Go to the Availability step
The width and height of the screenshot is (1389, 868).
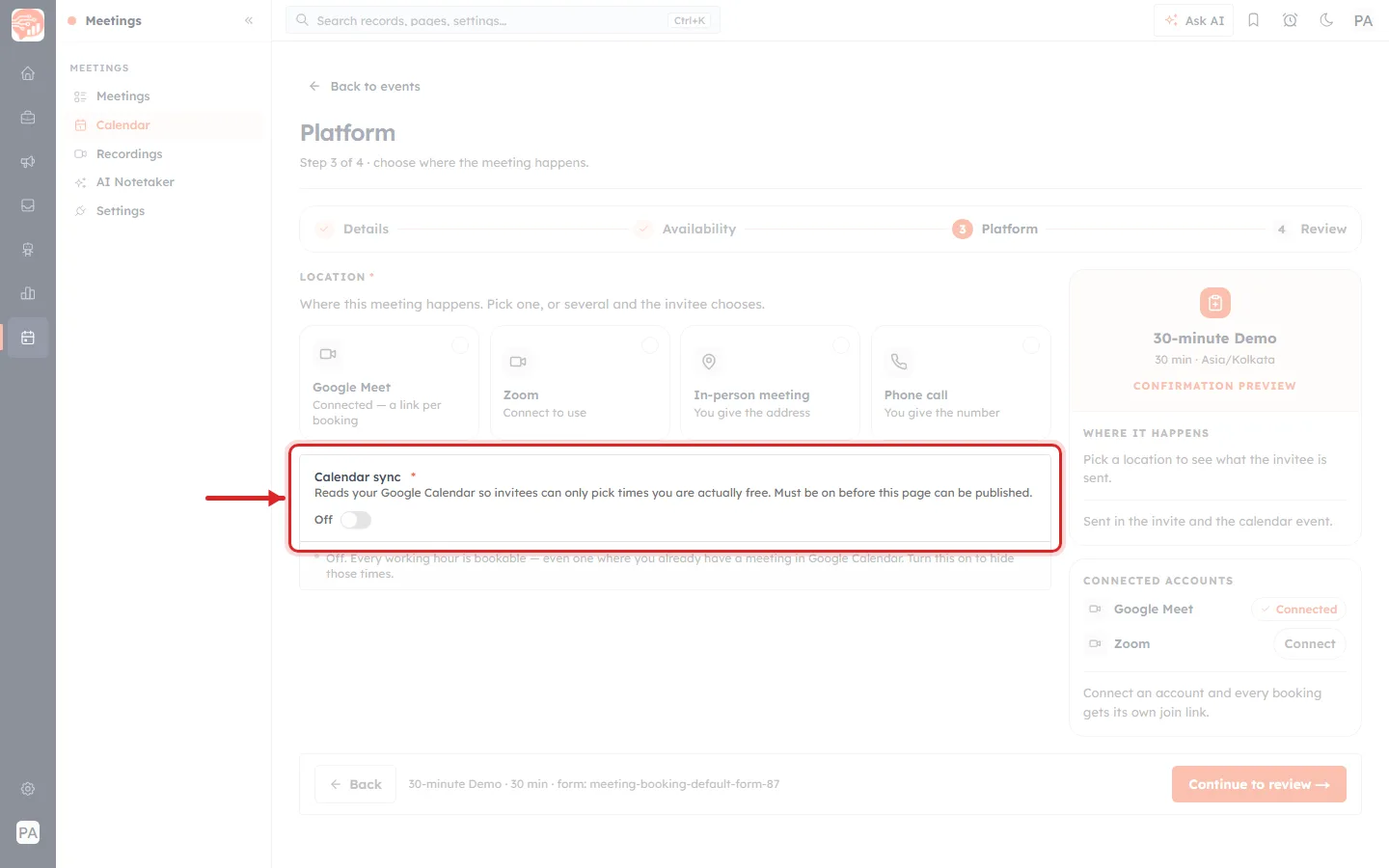tap(685, 230)
